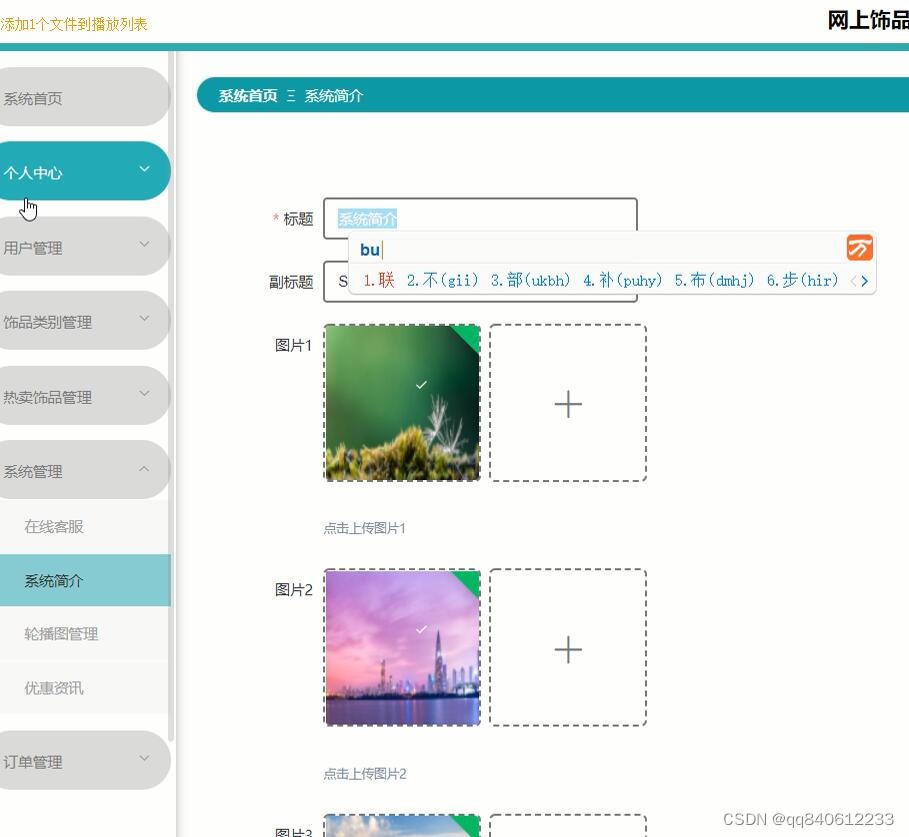909x837 pixels.
Task: Open the 系统首页 sidebar menu
Action: pos(83,97)
